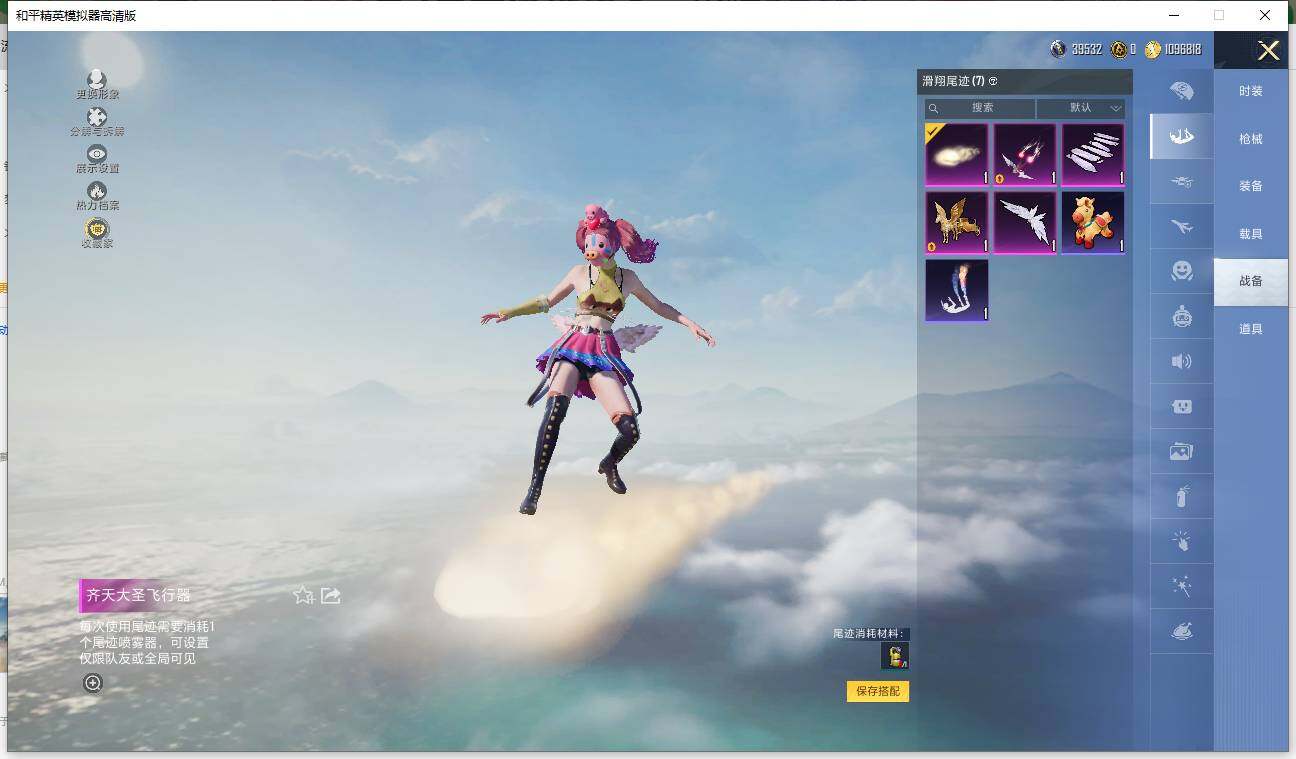This screenshot has height=759, width=1296.
Task: Close the 和平精英模拟器高清版 window
Action: [x=1265, y=15]
